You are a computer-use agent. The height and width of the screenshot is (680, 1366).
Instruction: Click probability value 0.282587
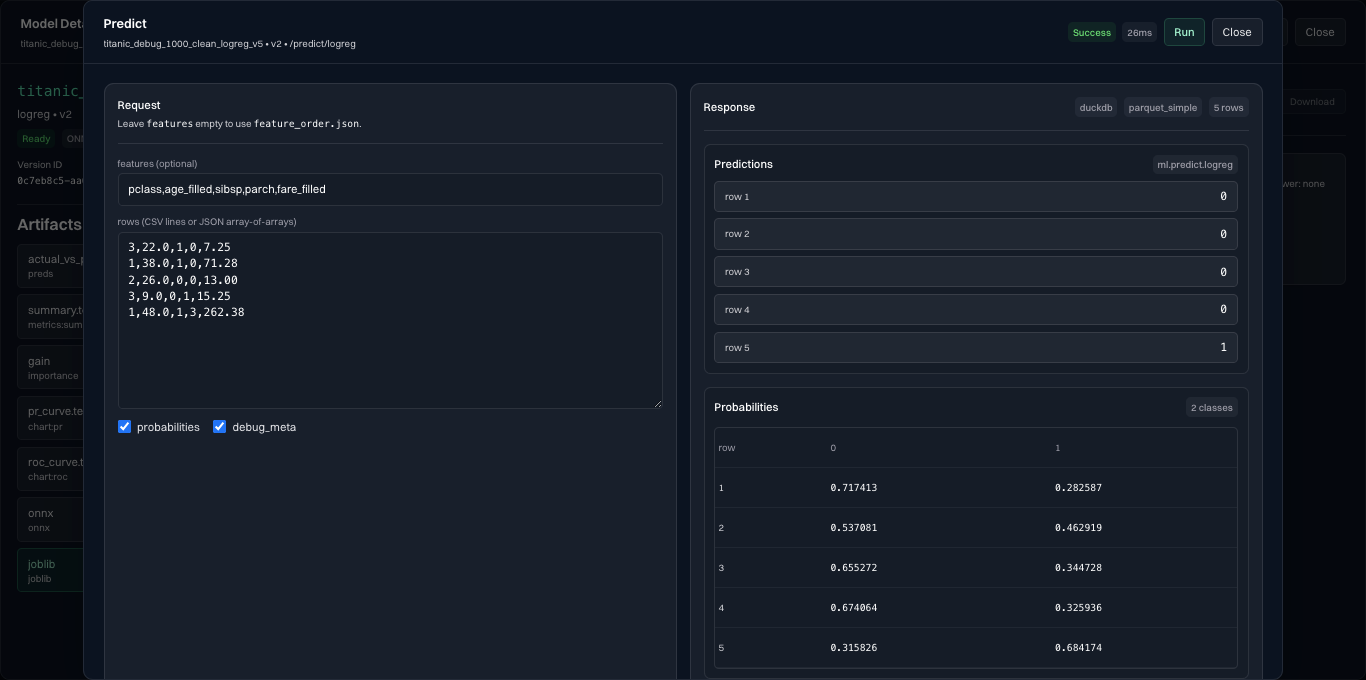pos(1078,488)
